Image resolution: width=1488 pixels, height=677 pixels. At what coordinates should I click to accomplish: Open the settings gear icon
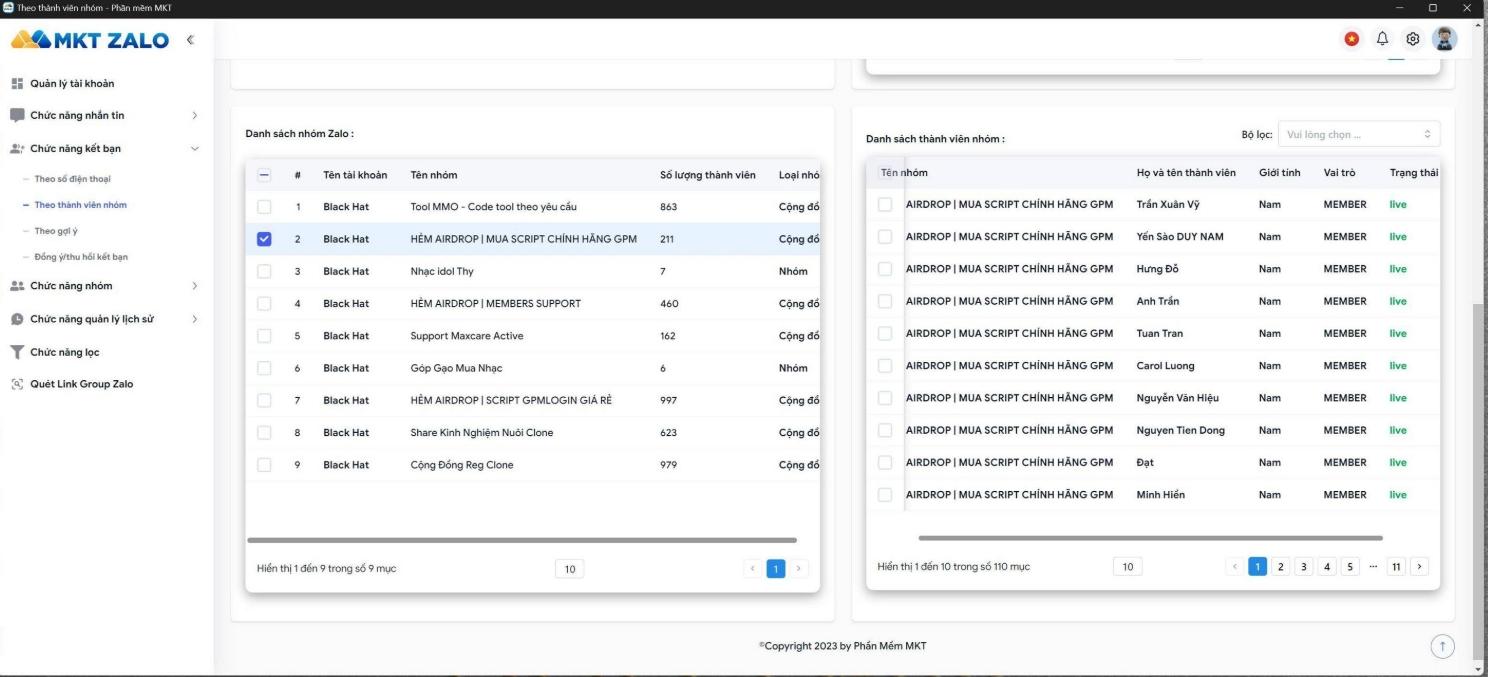[x=1413, y=39]
